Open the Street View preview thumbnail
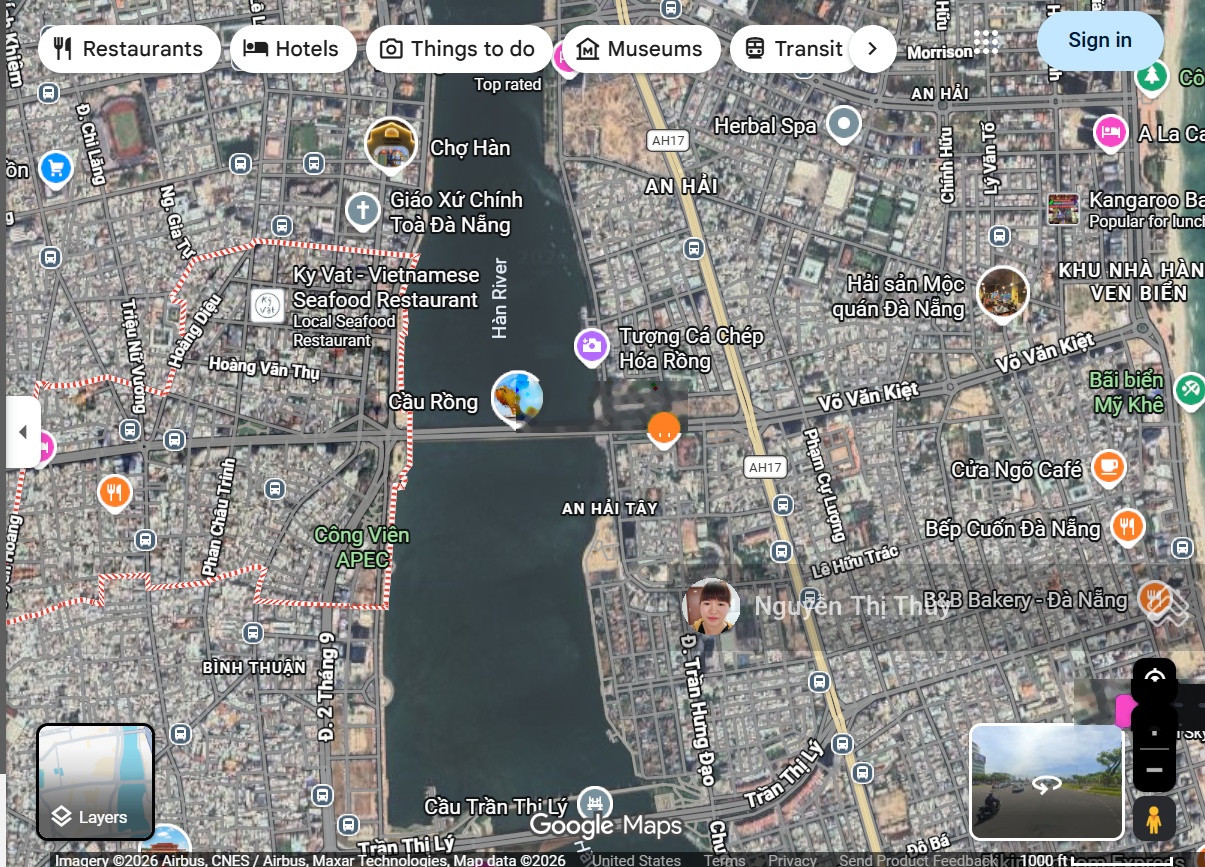Viewport: 1205px width, 867px height. 1046,782
